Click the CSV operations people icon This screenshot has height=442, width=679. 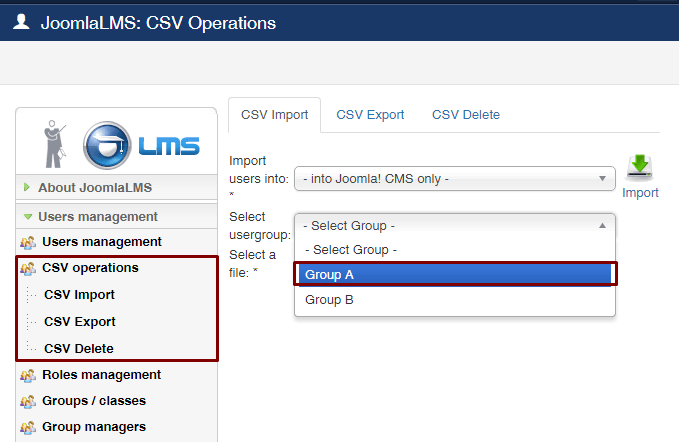pos(28,269)
